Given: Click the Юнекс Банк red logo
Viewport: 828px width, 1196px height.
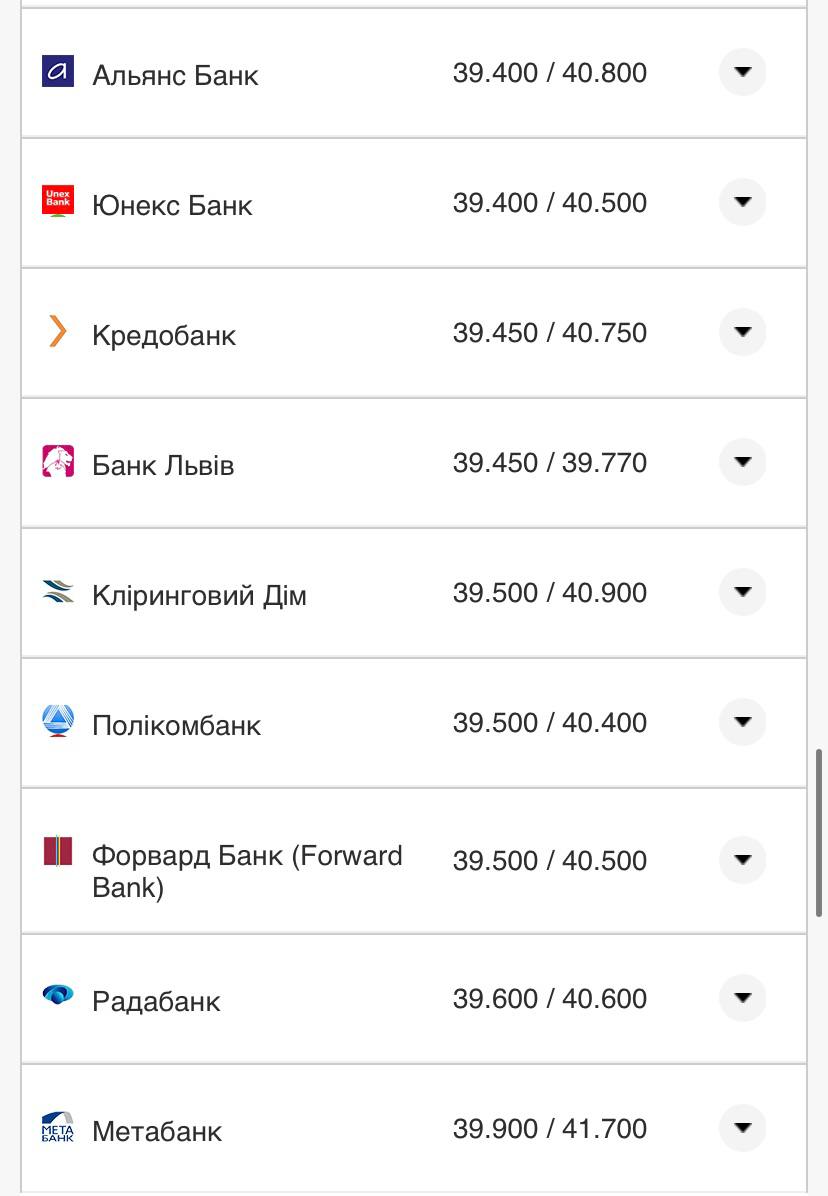Looking at the screenshot, I should click(58, 201).
